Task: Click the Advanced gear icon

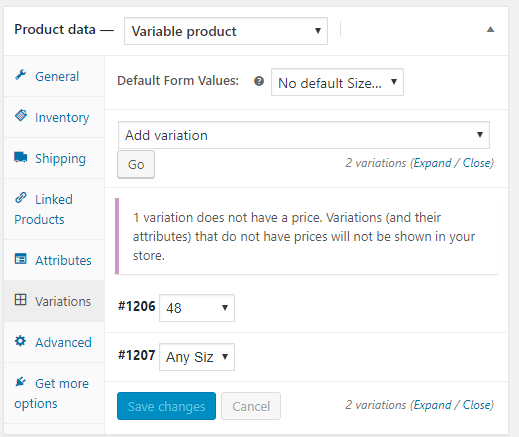Action: point(21,341)
